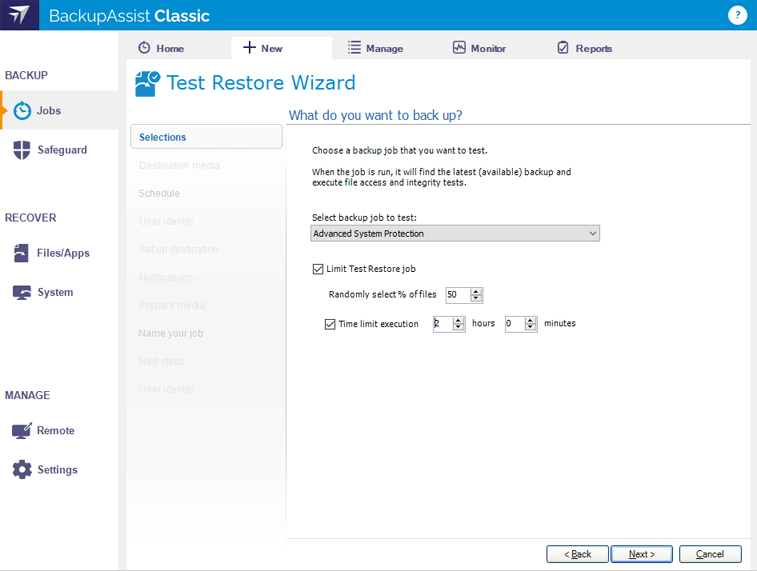Click the Jobs clock icon in sidebar
757x571 pixels.
[x=22, y=111]
